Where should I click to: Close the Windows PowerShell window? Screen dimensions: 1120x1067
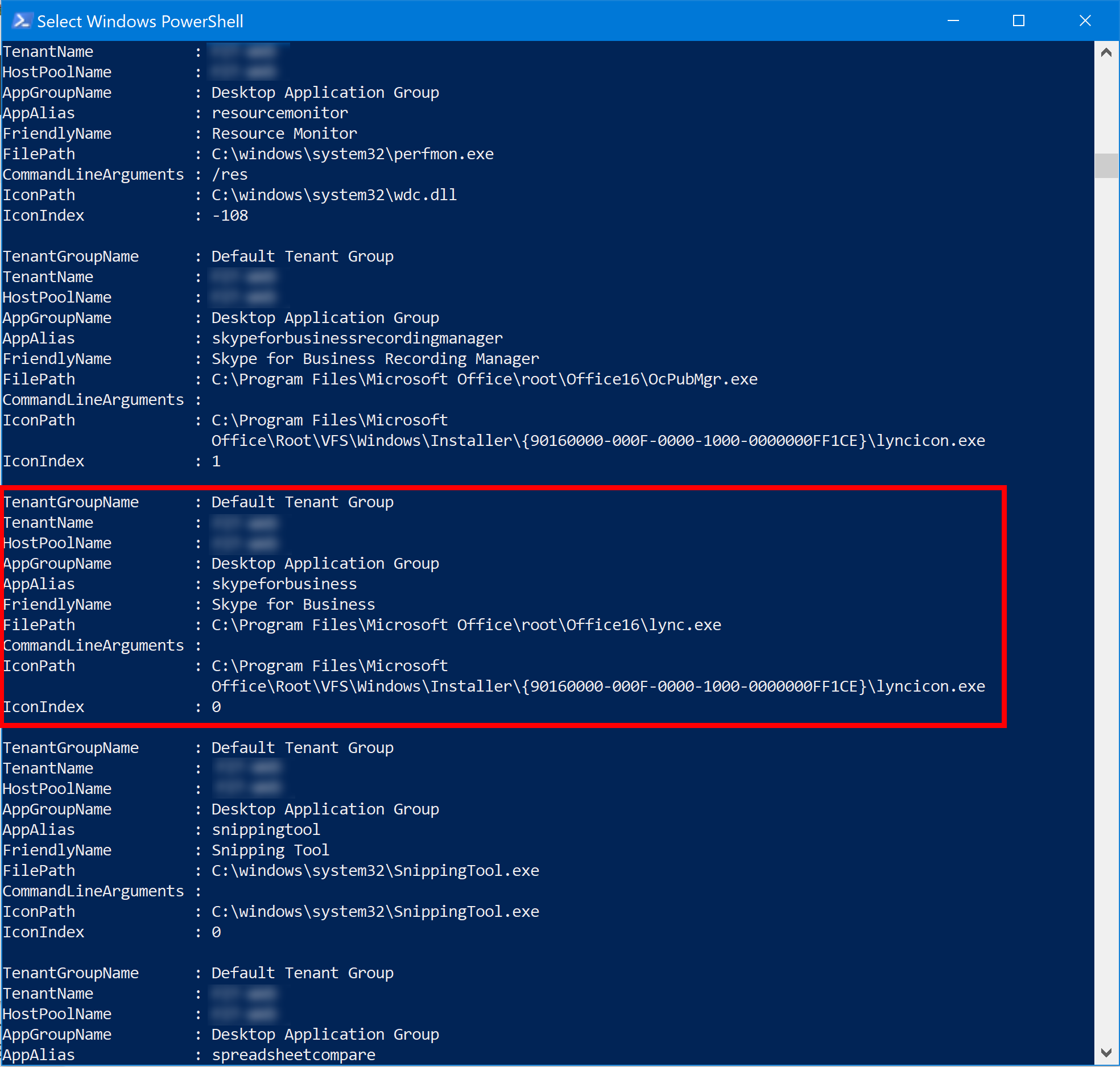[x=1085, y=21]
